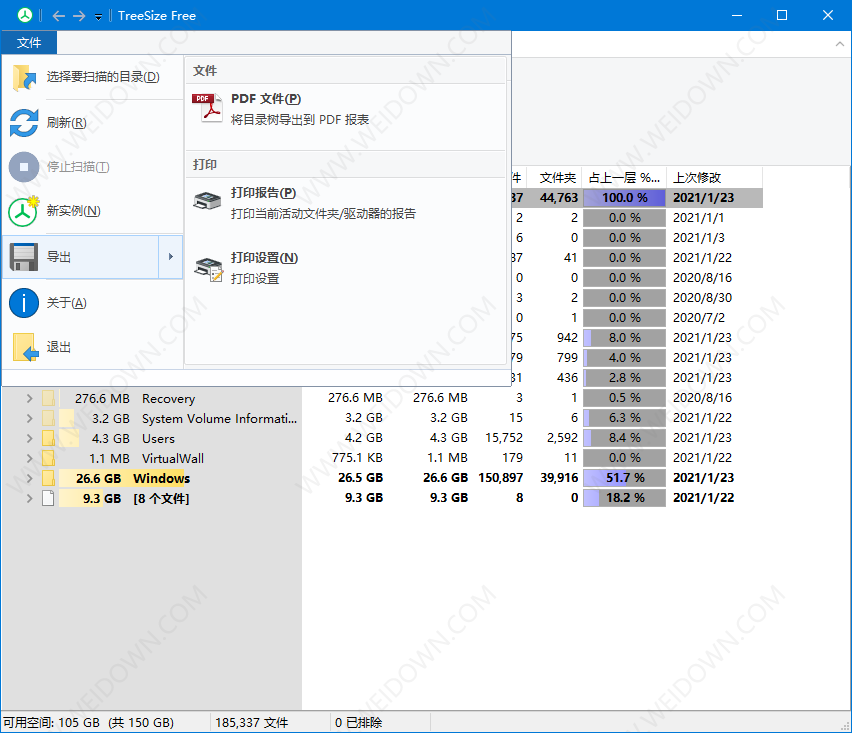Click the floppy disk export icon
This screenshot has height=733, width=852.
point(24,257)
